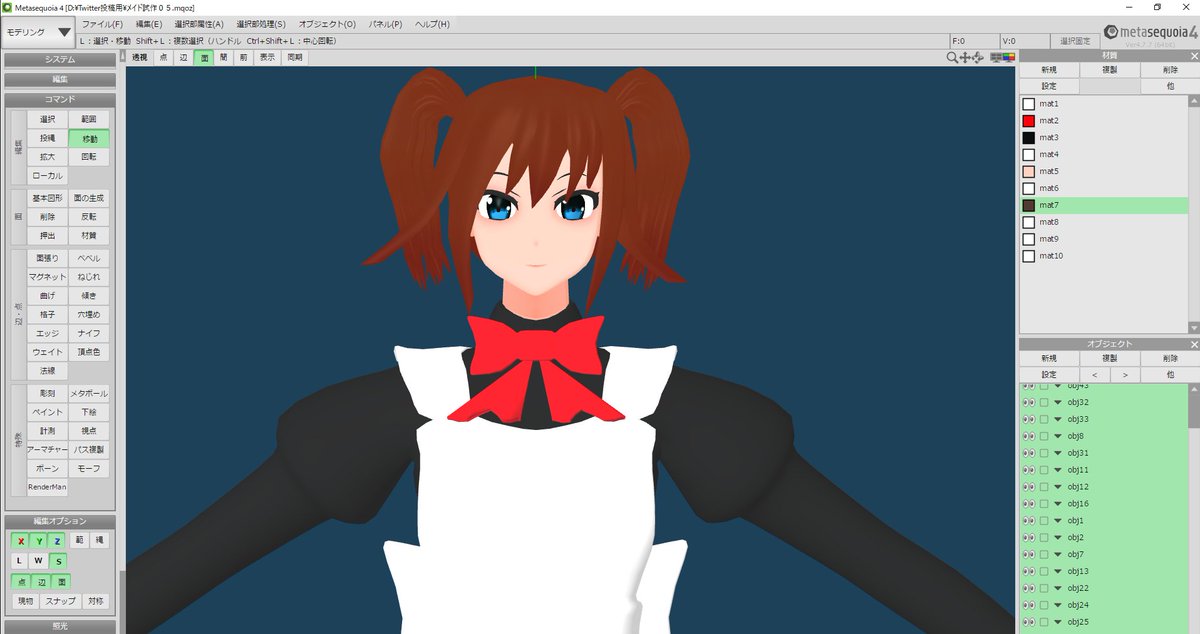This screenshot has height=634, width=1200.
Task: Close the 材質 material panel
Action: 1193,57
